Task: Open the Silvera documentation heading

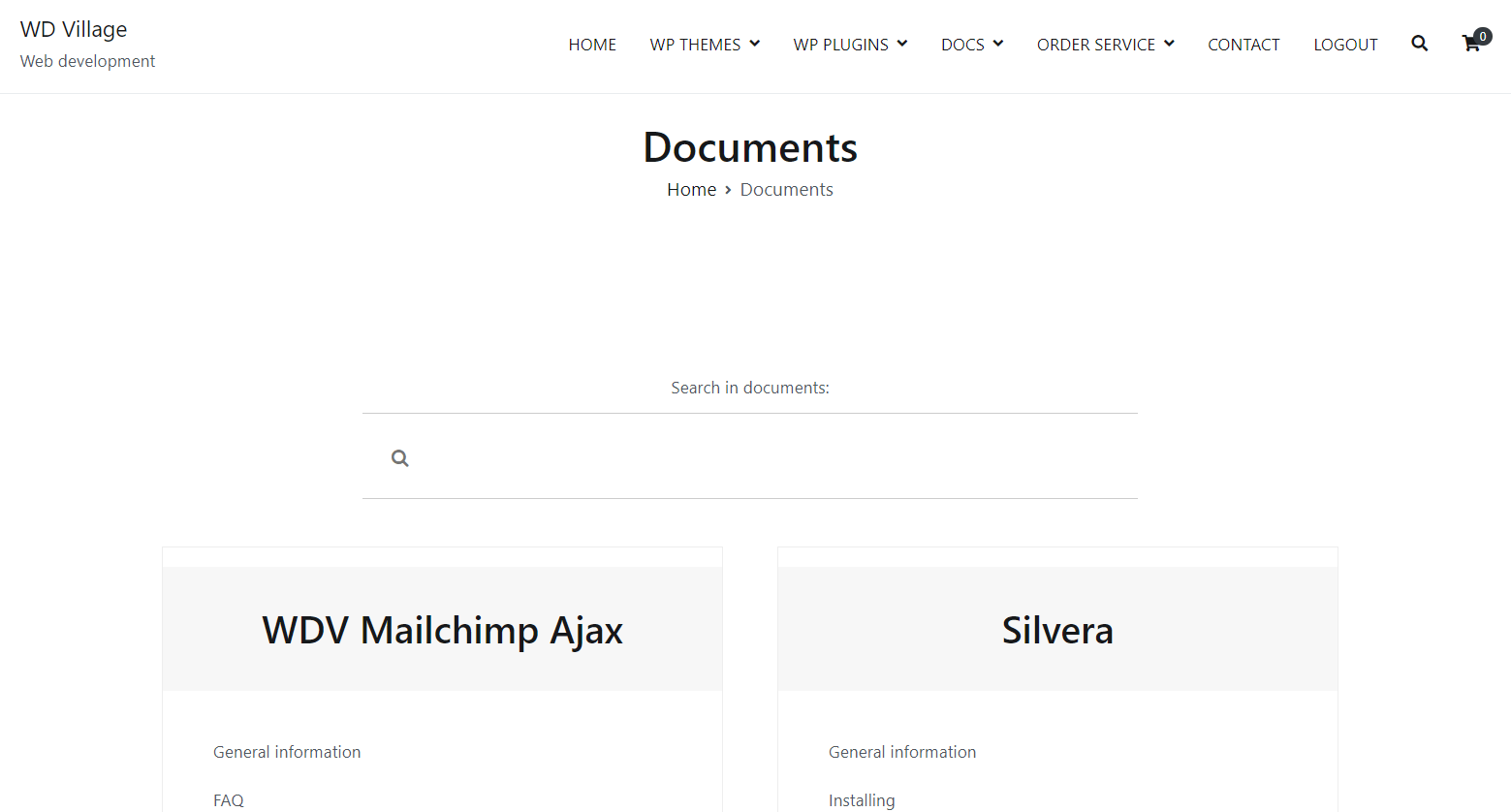Action: tap(1057, 630)
